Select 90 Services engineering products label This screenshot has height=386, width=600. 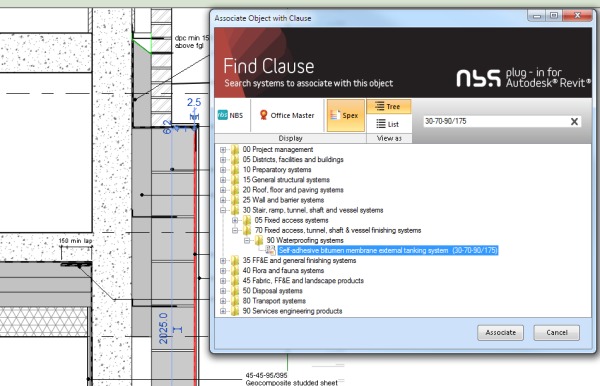292,311
